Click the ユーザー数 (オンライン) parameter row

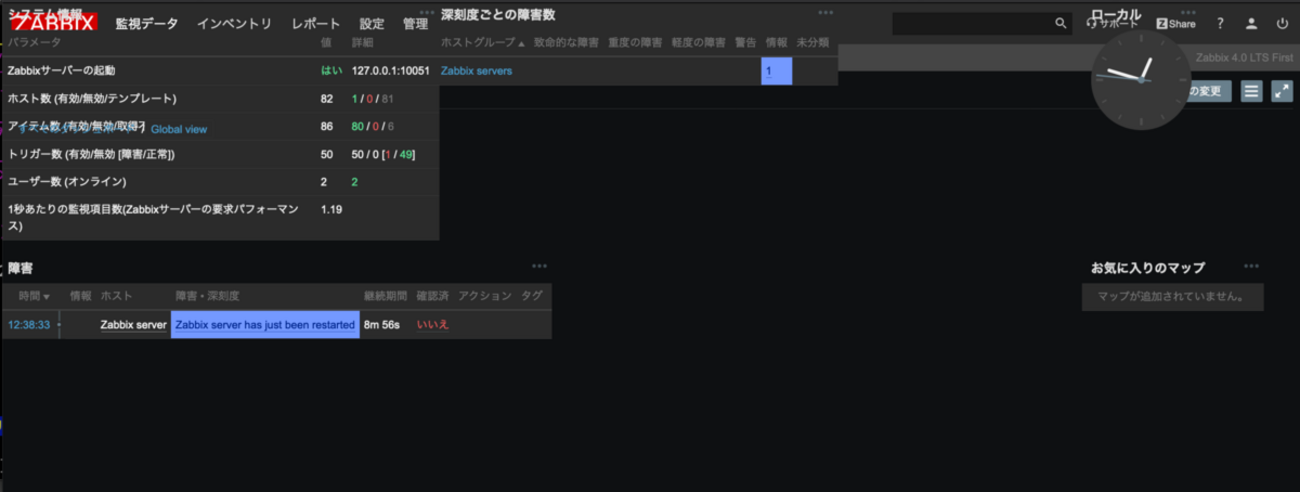tap(220, 182)
